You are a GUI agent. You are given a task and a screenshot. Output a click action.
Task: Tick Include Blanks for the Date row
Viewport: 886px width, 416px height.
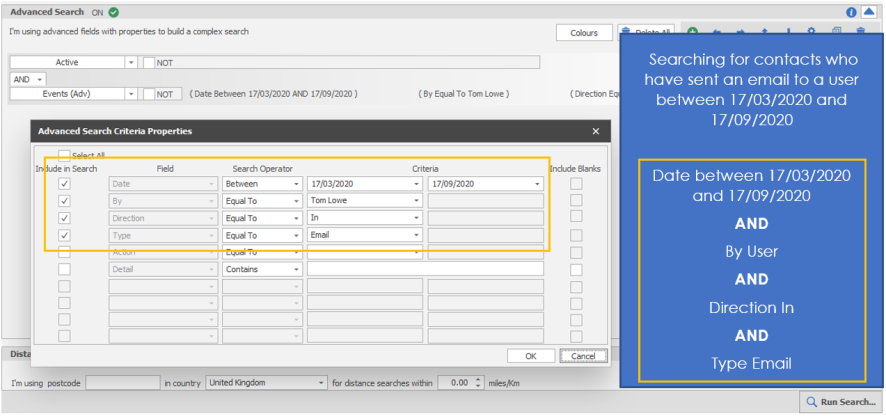coord(575,184)
